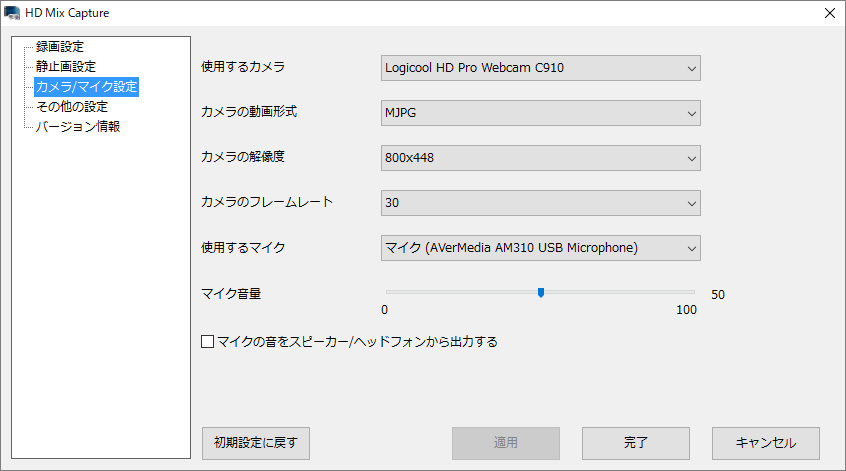Show バージョン情報 page

[78, 127]
